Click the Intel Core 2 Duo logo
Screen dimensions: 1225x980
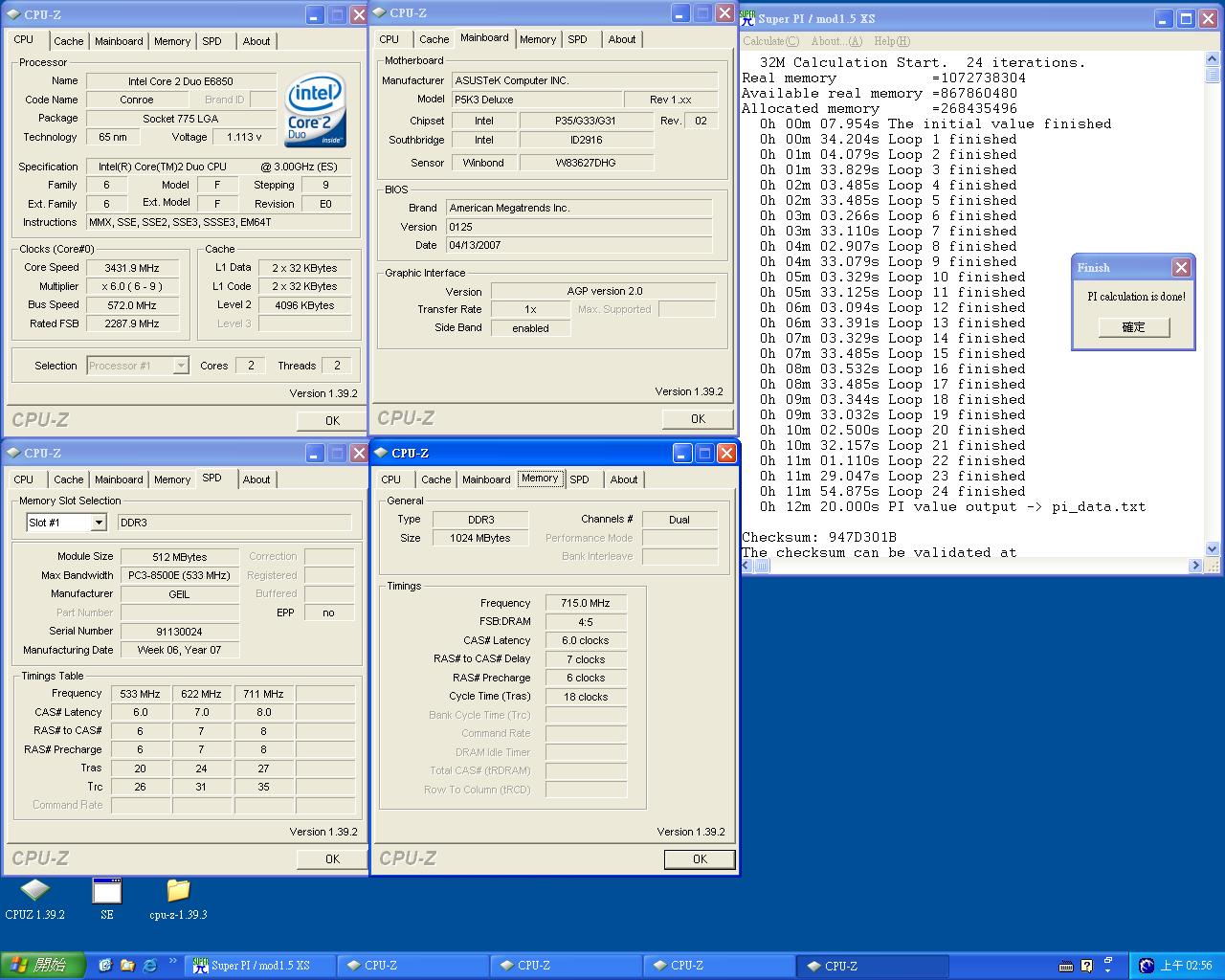click(x=315, y=110)
